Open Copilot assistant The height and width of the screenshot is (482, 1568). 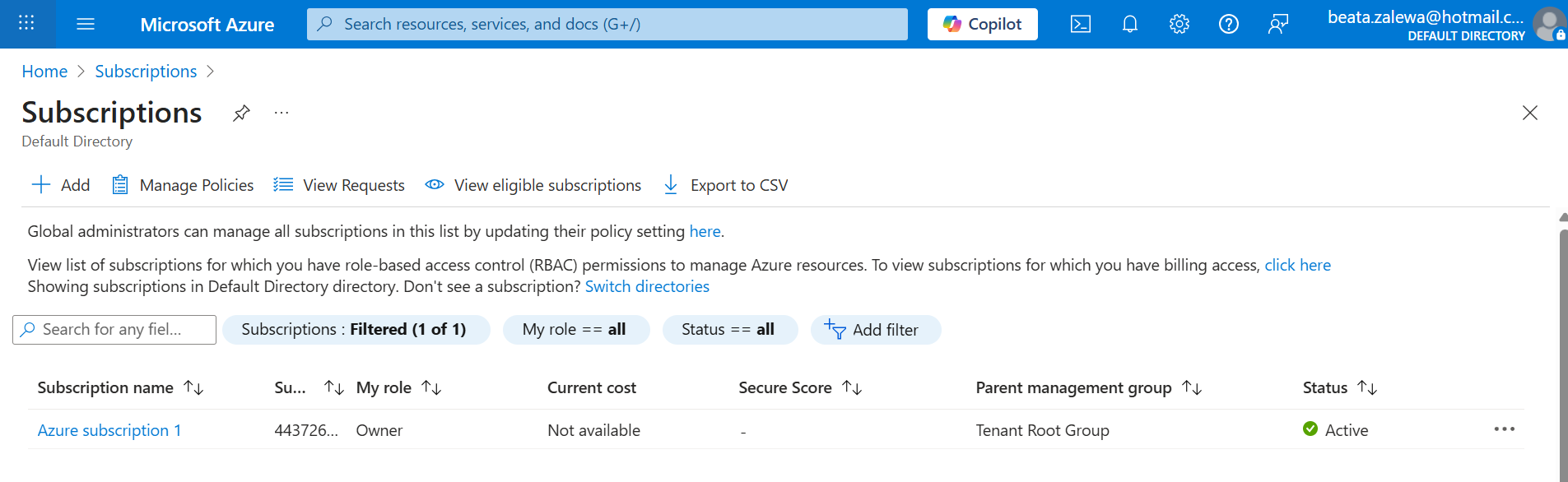(983, 24)
